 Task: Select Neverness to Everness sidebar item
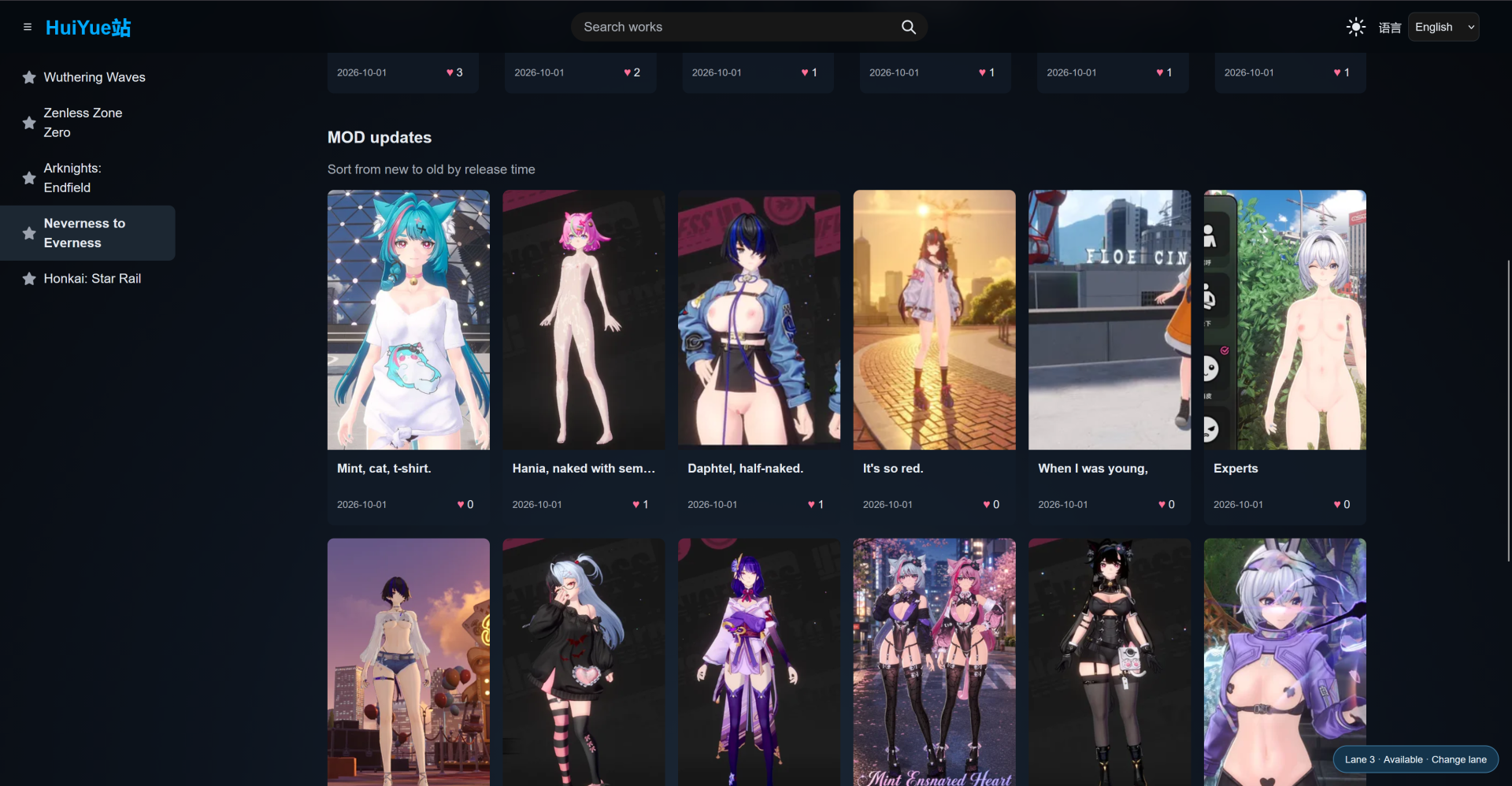[88, 233]
